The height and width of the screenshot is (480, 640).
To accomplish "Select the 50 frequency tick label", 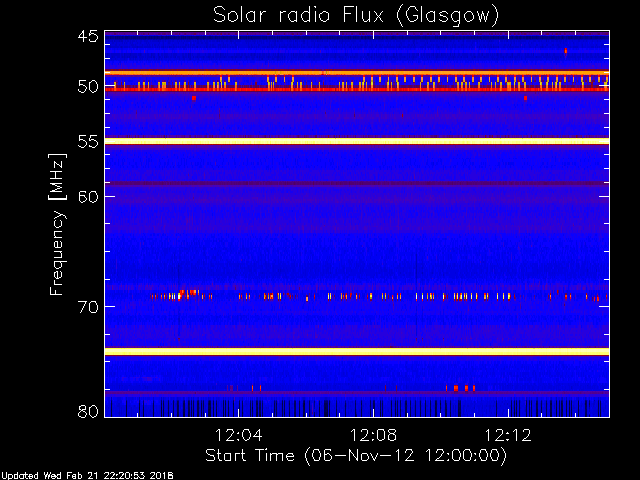I will coord(88,87).
